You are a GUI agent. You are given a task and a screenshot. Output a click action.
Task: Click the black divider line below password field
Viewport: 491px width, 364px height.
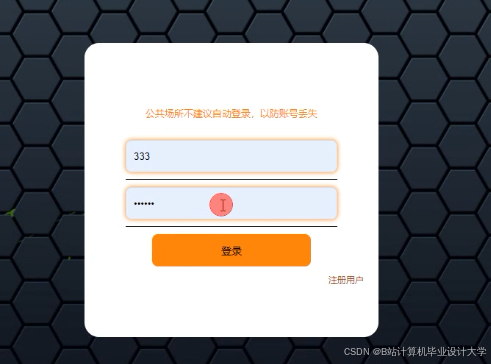point(231,226)
